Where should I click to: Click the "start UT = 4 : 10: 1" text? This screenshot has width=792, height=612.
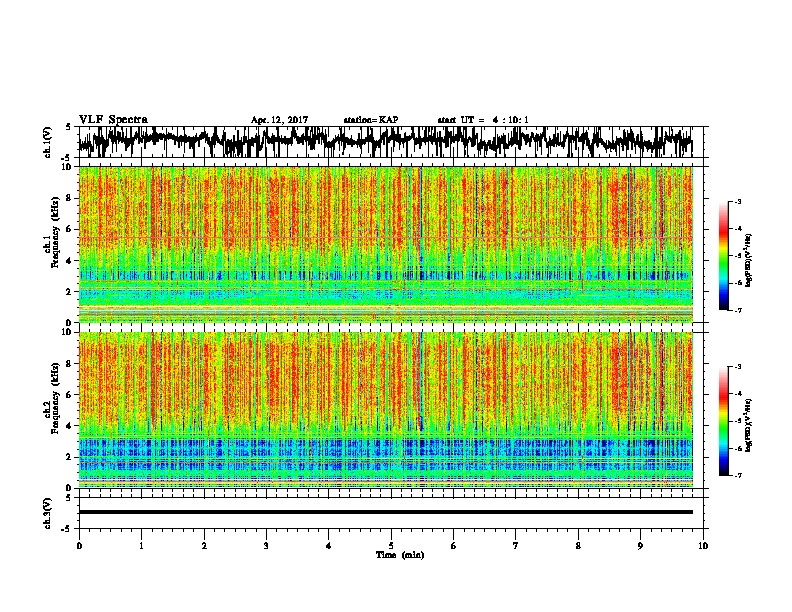click(x=483, y=120)
